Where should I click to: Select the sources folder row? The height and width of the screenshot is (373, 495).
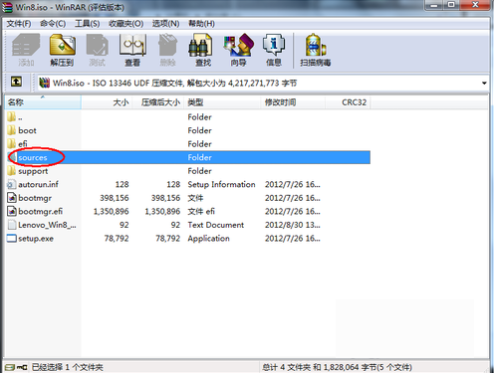[189, 157]
